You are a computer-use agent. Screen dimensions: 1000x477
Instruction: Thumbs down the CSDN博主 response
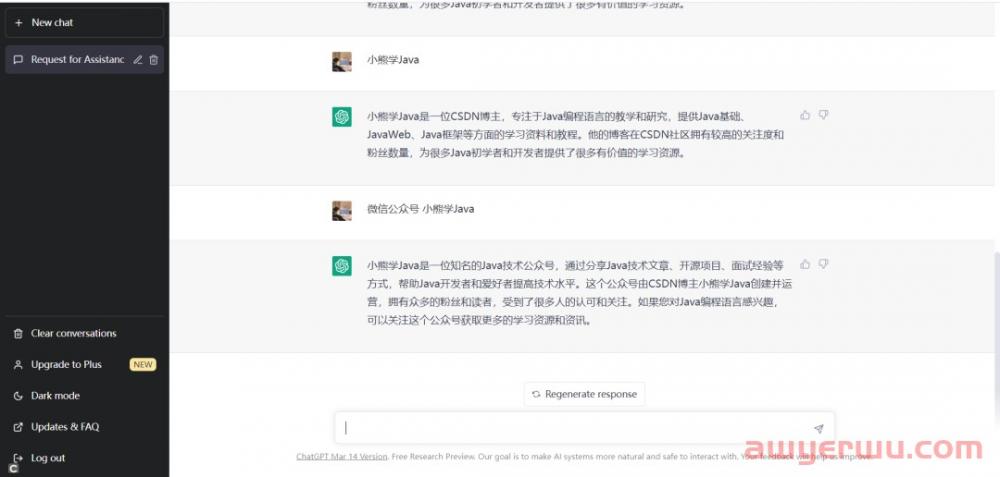(823, 115)
